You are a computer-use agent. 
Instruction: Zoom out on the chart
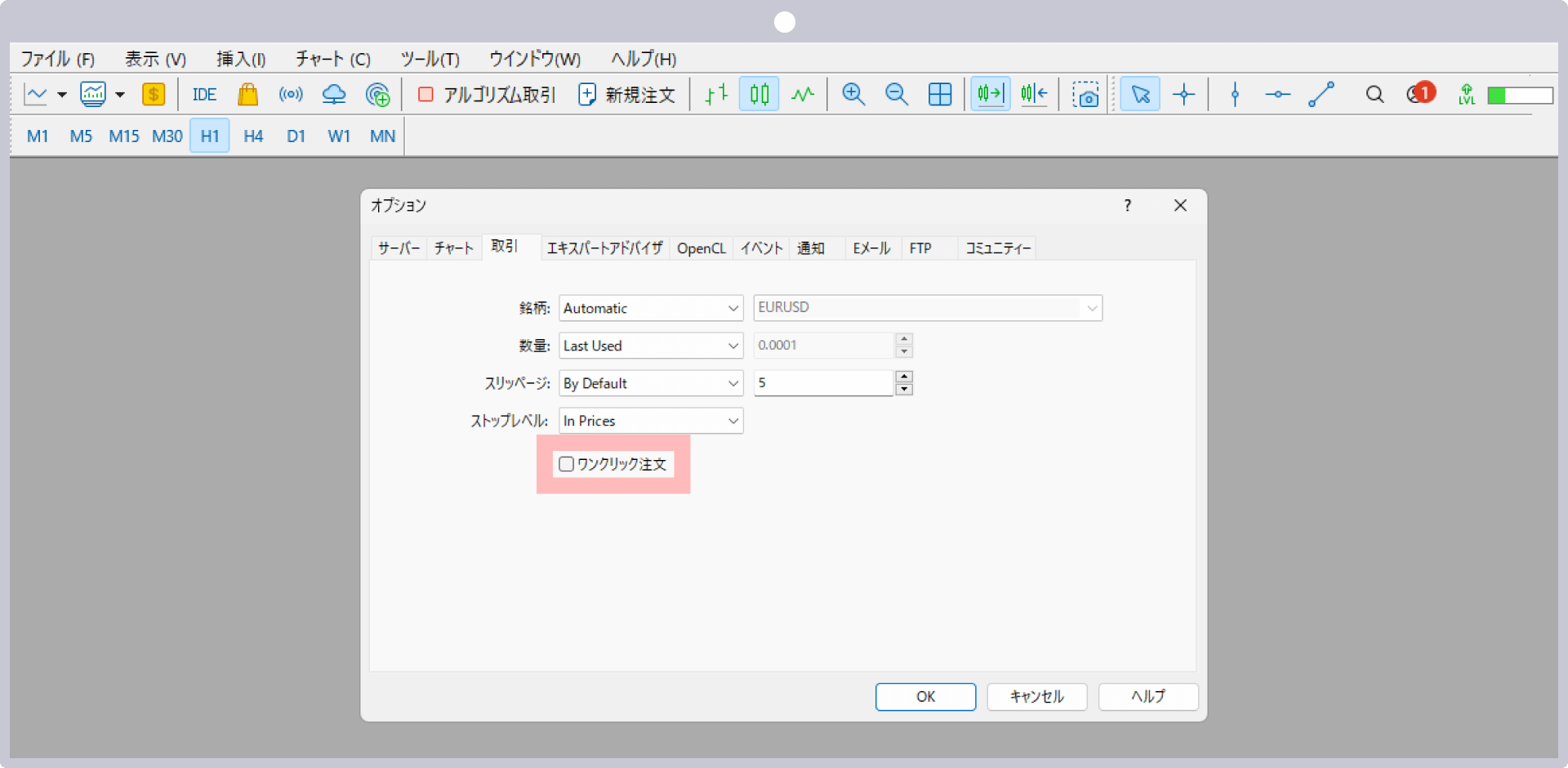pyautogui.click(x=897, y=95)
